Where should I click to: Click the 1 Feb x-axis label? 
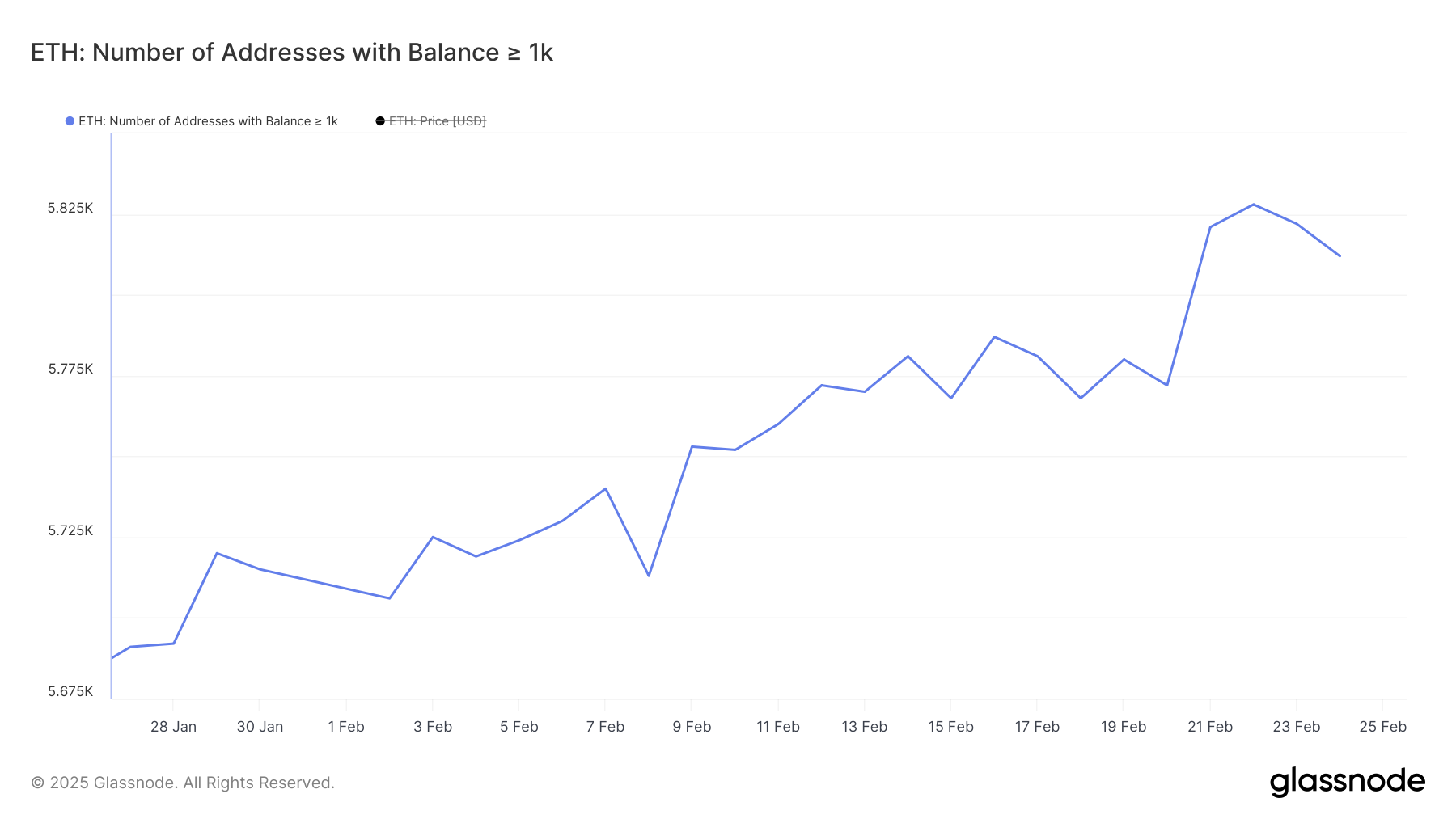pyautogui.click(x=346, y=727)
